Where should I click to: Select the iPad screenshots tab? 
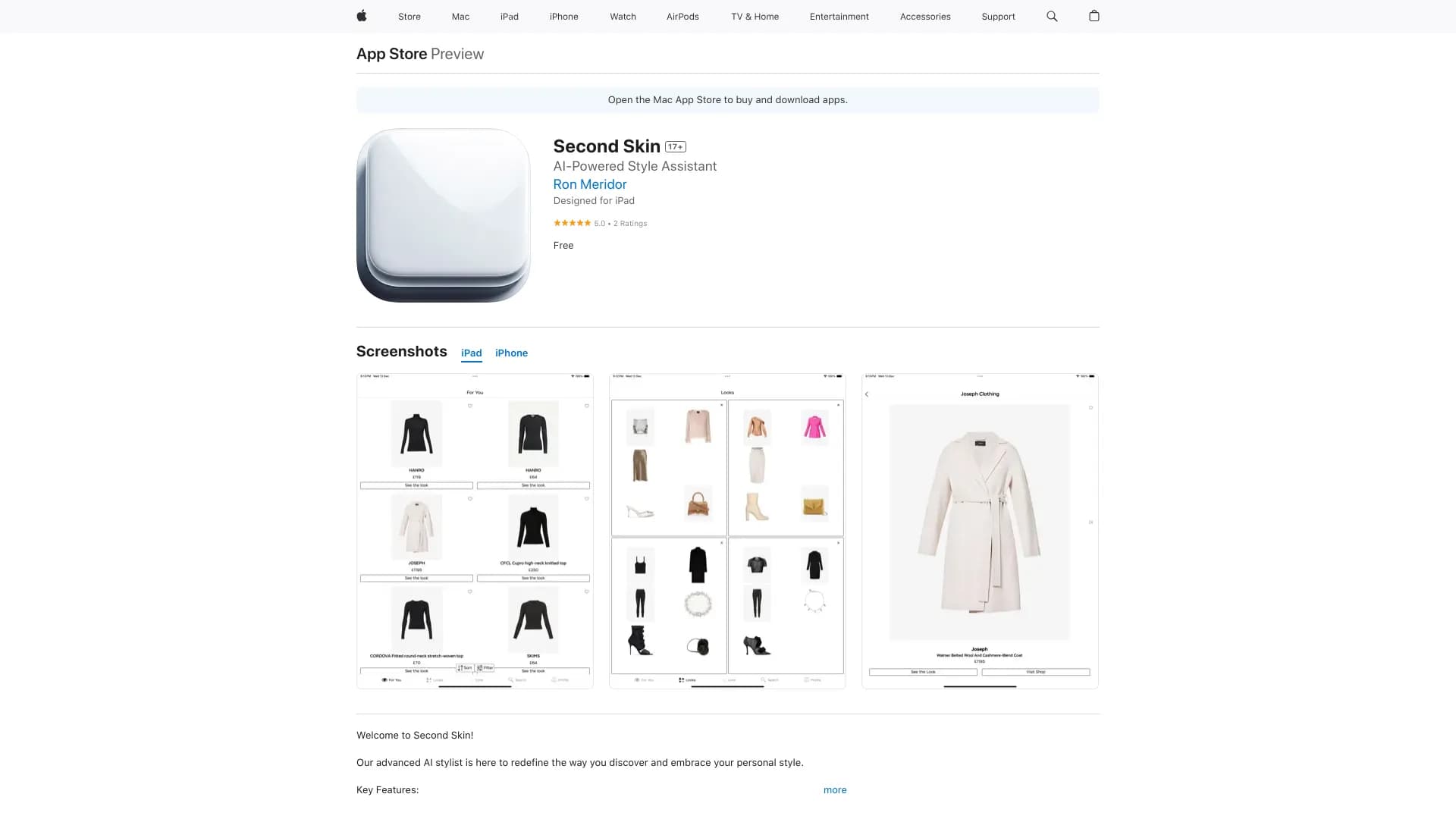coord(472,353)
